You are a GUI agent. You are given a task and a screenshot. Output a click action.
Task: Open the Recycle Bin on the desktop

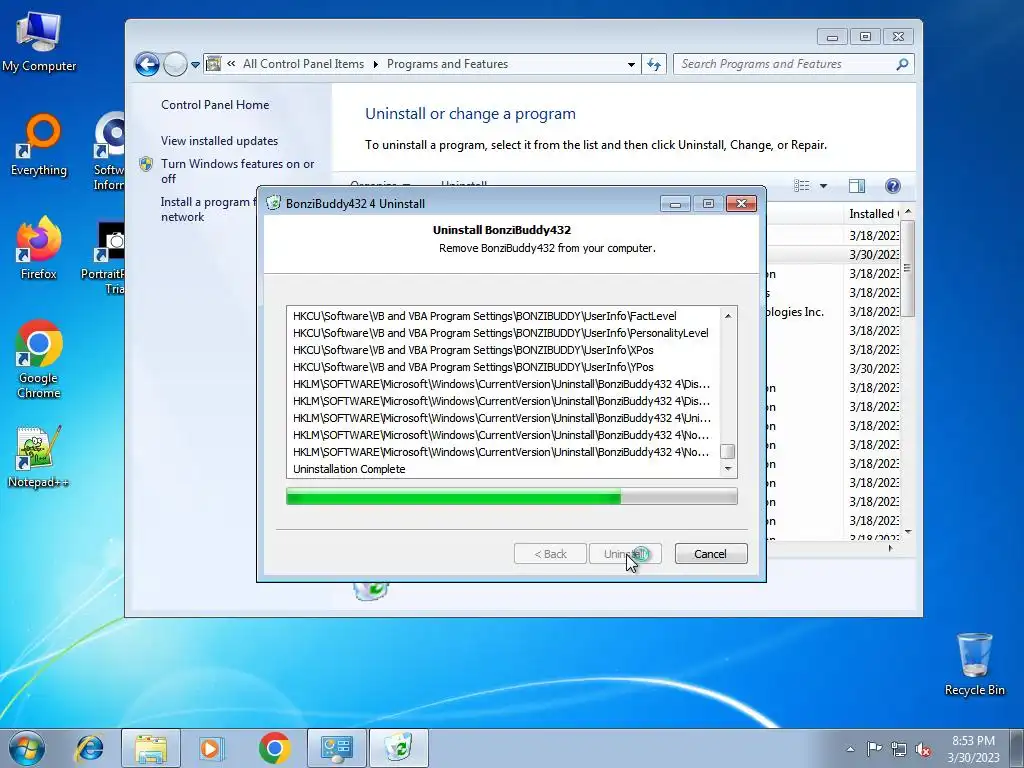click(x=974, y=664)
